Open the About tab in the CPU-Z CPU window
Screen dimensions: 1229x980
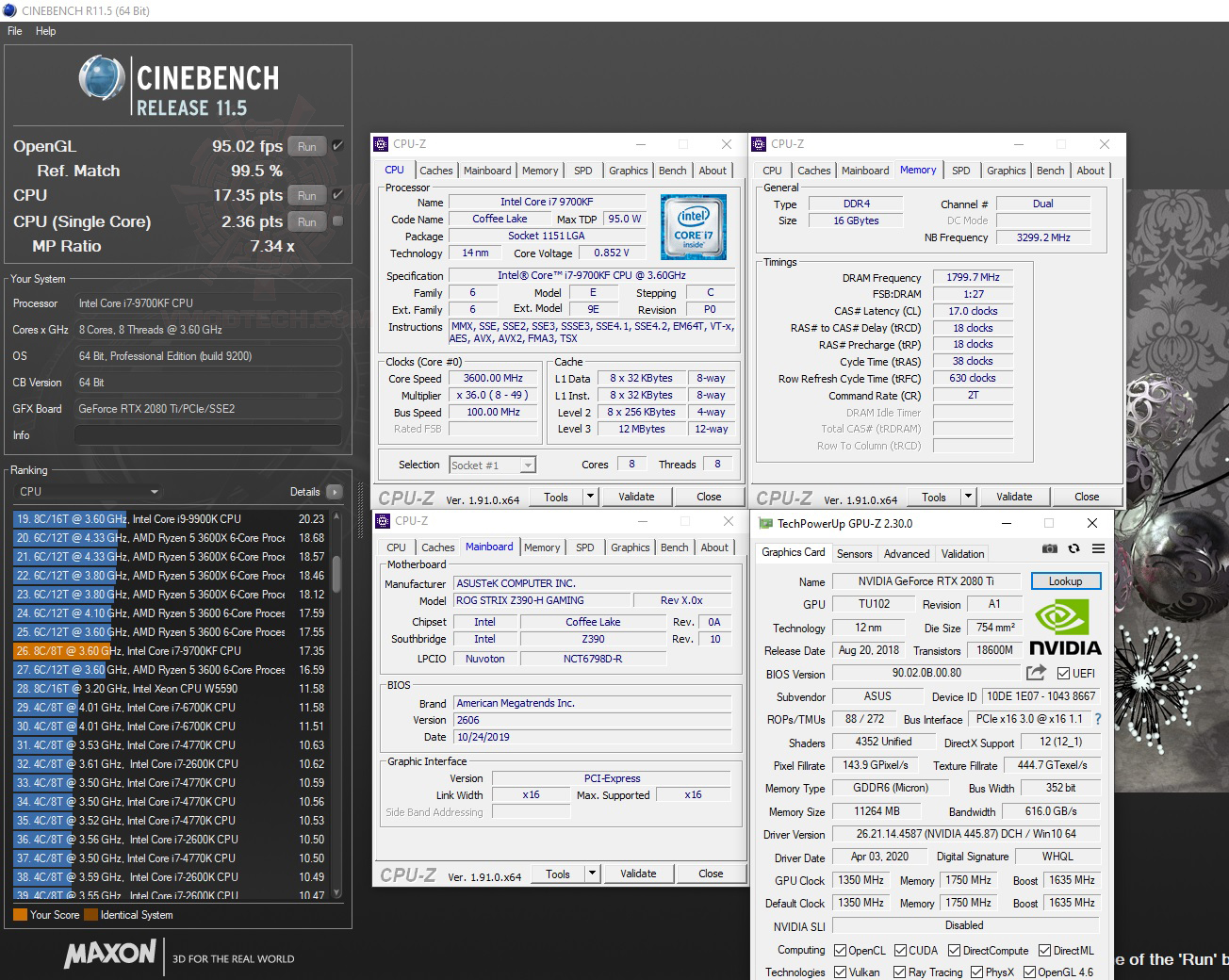[x=713, y=171]
